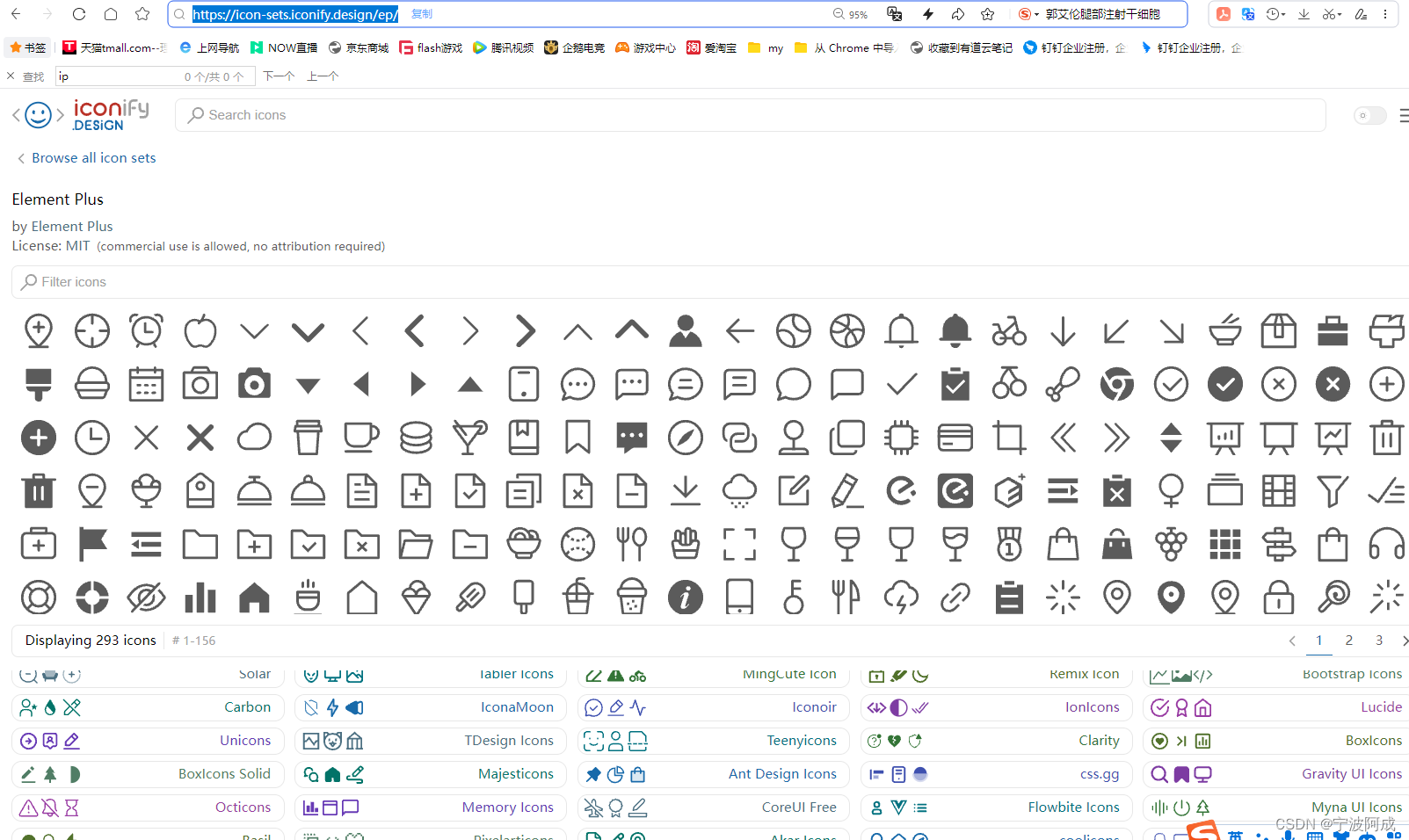Select pagination page 1
This screenshot has height=840, width=1409.
click(x=1318, y=641)
